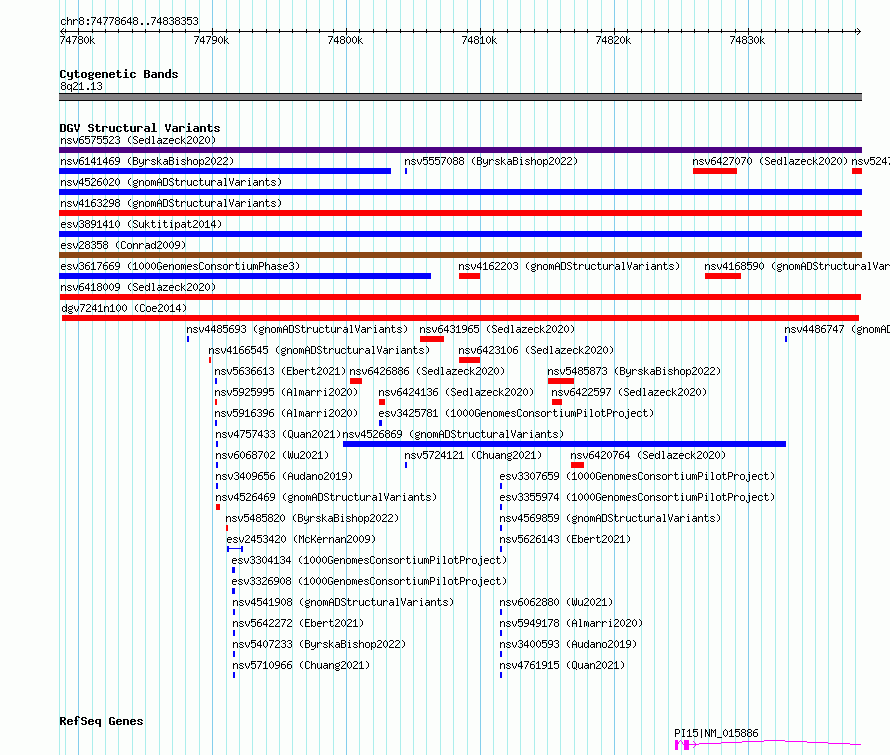Click nsv4166545 (gnomADStructuralVariants) label
The image size is (890, 755).
tap(320, 350)
